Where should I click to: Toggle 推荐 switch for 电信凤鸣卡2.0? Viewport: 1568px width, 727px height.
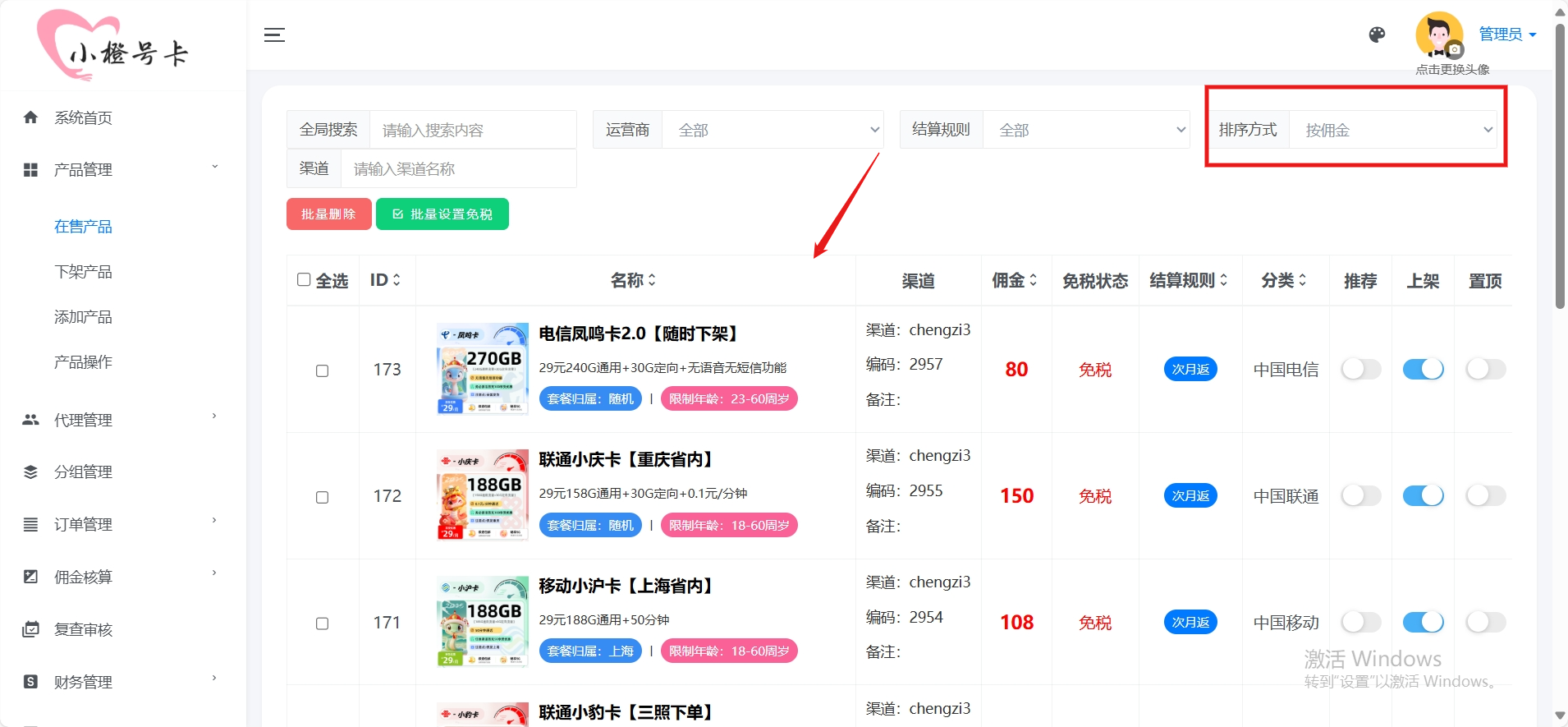[1360, 370]
